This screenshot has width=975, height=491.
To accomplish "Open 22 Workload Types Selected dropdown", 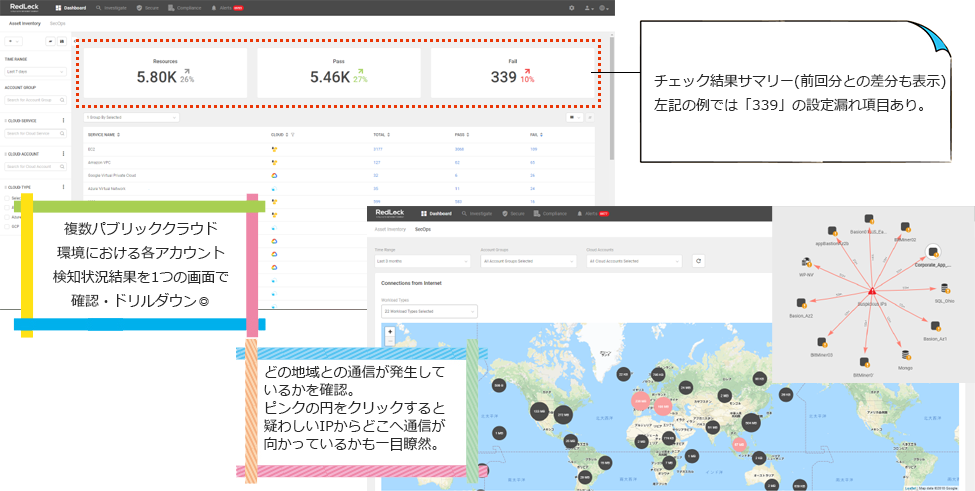I will (429, 311).
